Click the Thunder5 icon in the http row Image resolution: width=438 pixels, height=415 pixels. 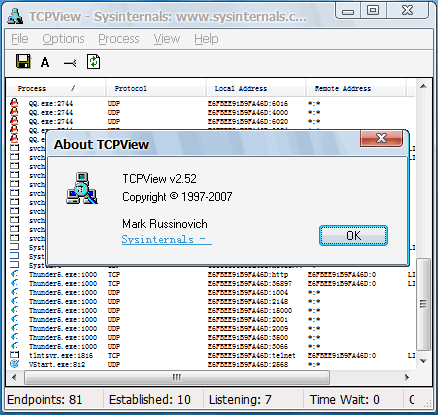click(15, 274)
